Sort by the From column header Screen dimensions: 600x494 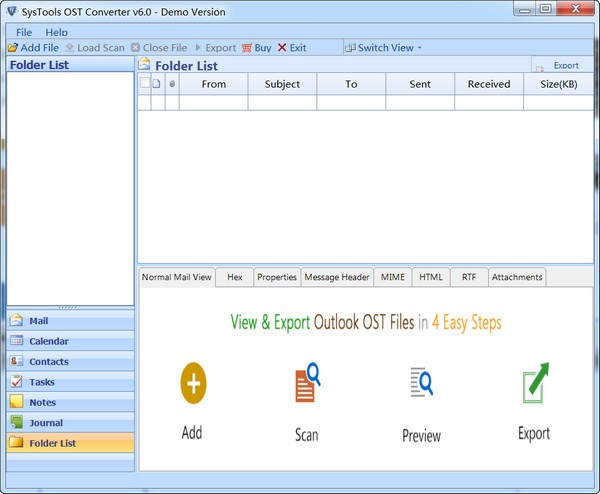(x=214, y=84)
